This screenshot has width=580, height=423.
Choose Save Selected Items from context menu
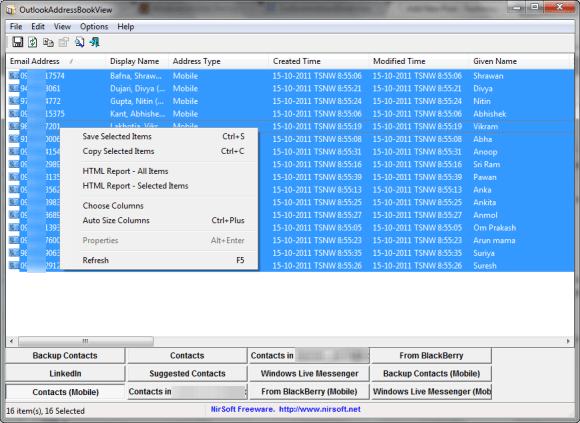point(159,136)
